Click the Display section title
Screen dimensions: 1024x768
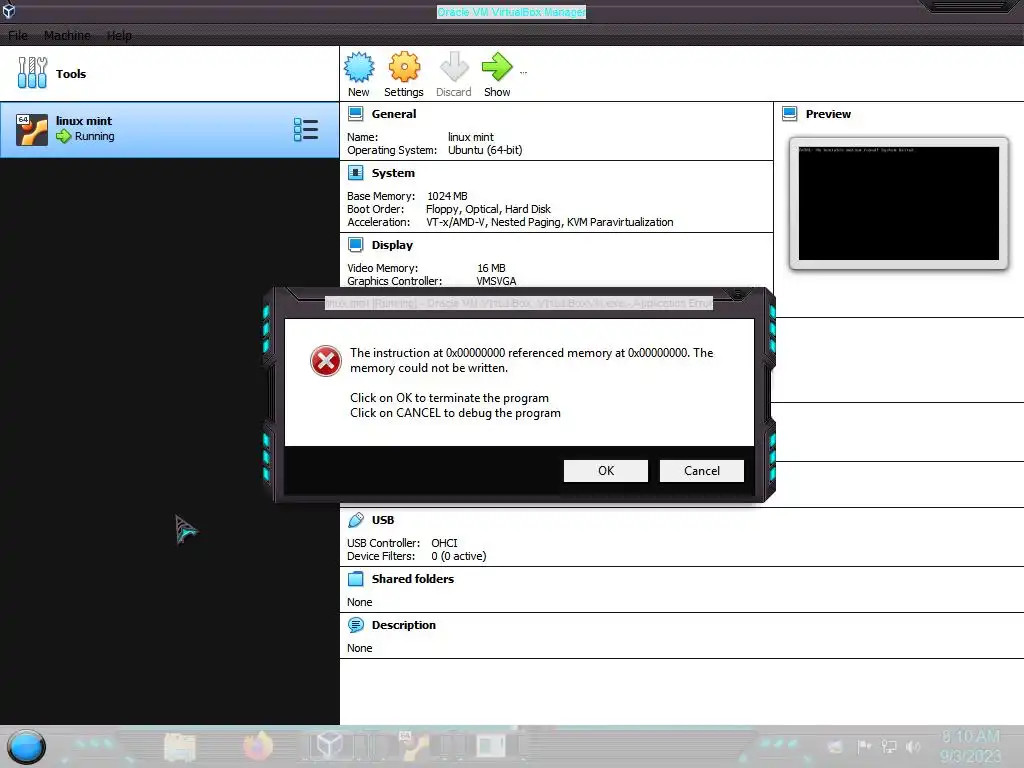(x=392, y=245)
